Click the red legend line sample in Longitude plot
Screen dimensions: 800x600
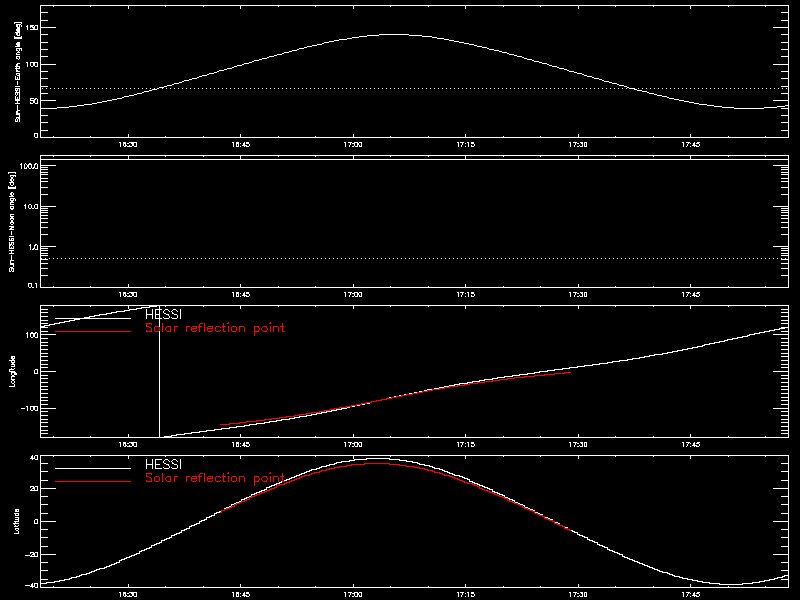click(x=93, y=332)
